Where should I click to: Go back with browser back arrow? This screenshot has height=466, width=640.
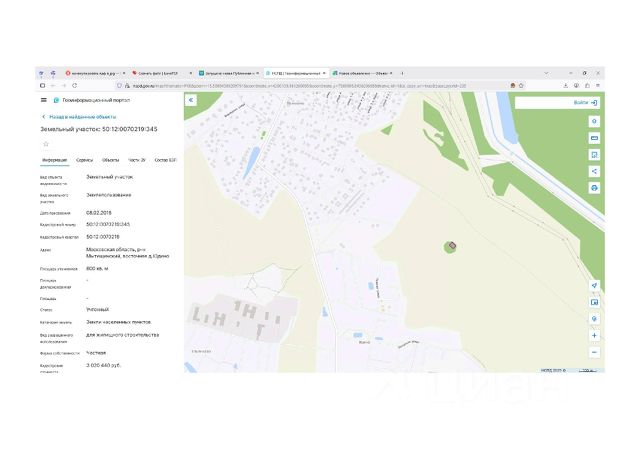coord(53,86)
